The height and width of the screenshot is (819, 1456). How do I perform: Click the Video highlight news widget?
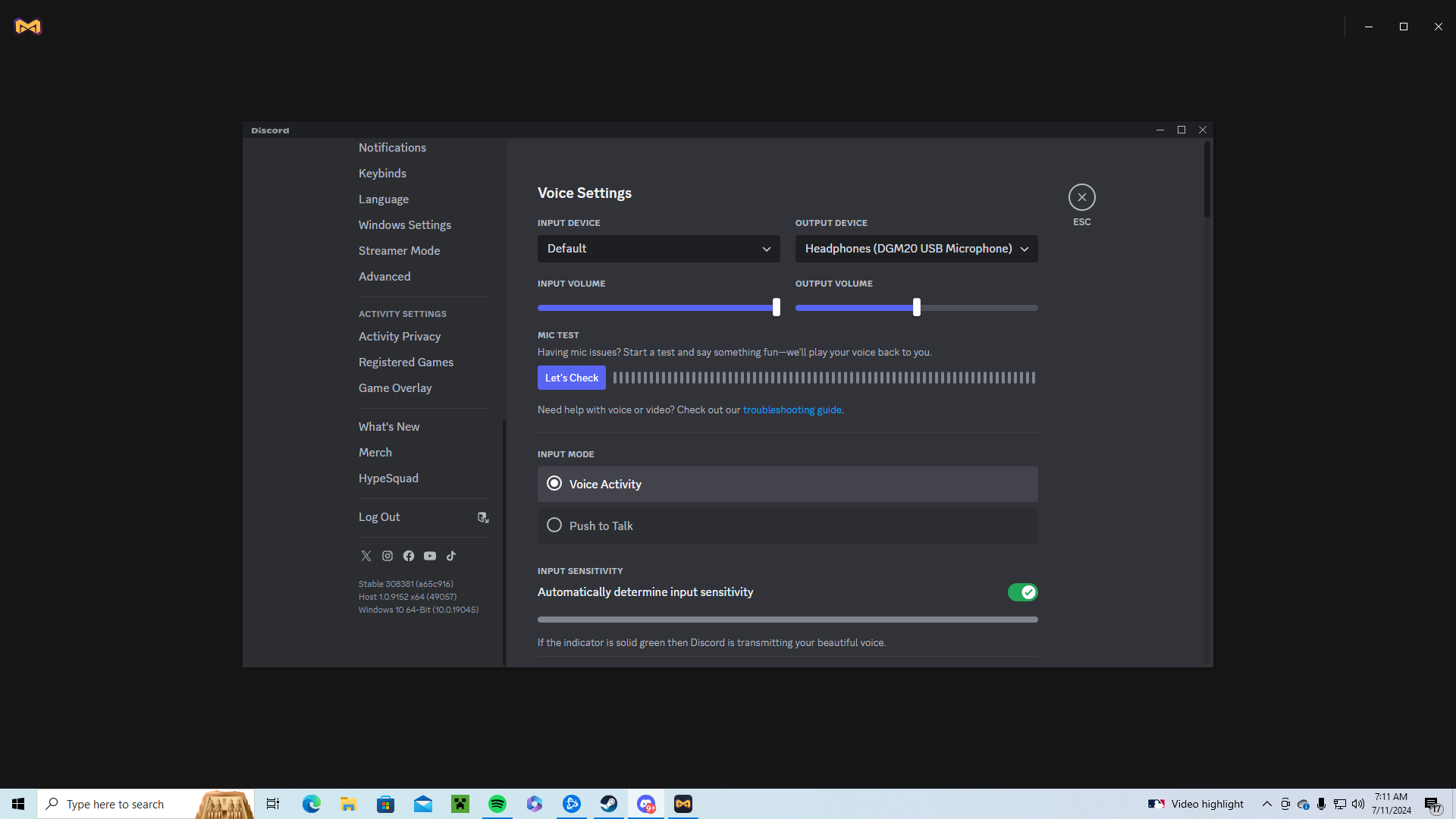[x=1196, y=804]
